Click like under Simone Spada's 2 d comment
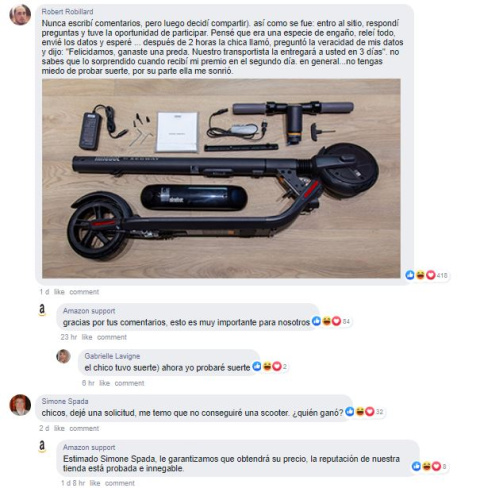The width and height of the screenshot is (480, 488). (59, 428)
